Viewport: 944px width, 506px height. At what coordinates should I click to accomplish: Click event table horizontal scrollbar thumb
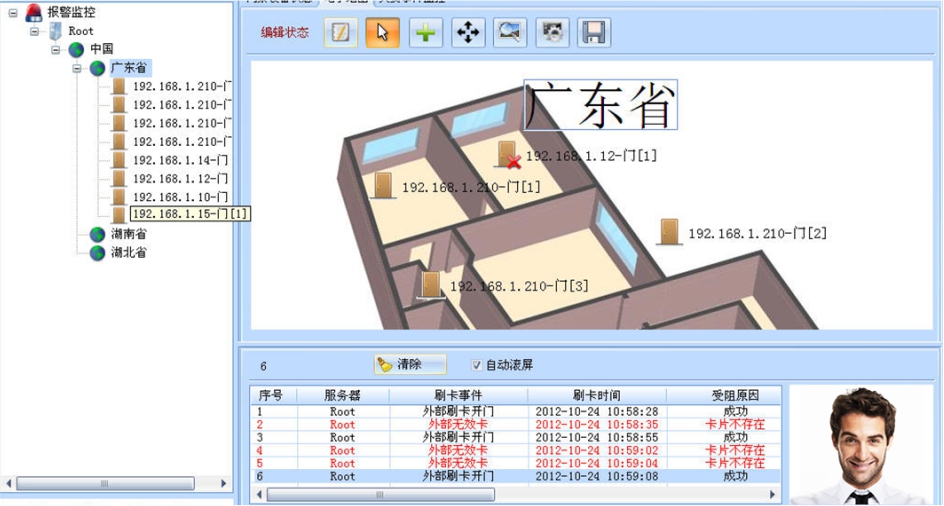(x=380, y=495)
